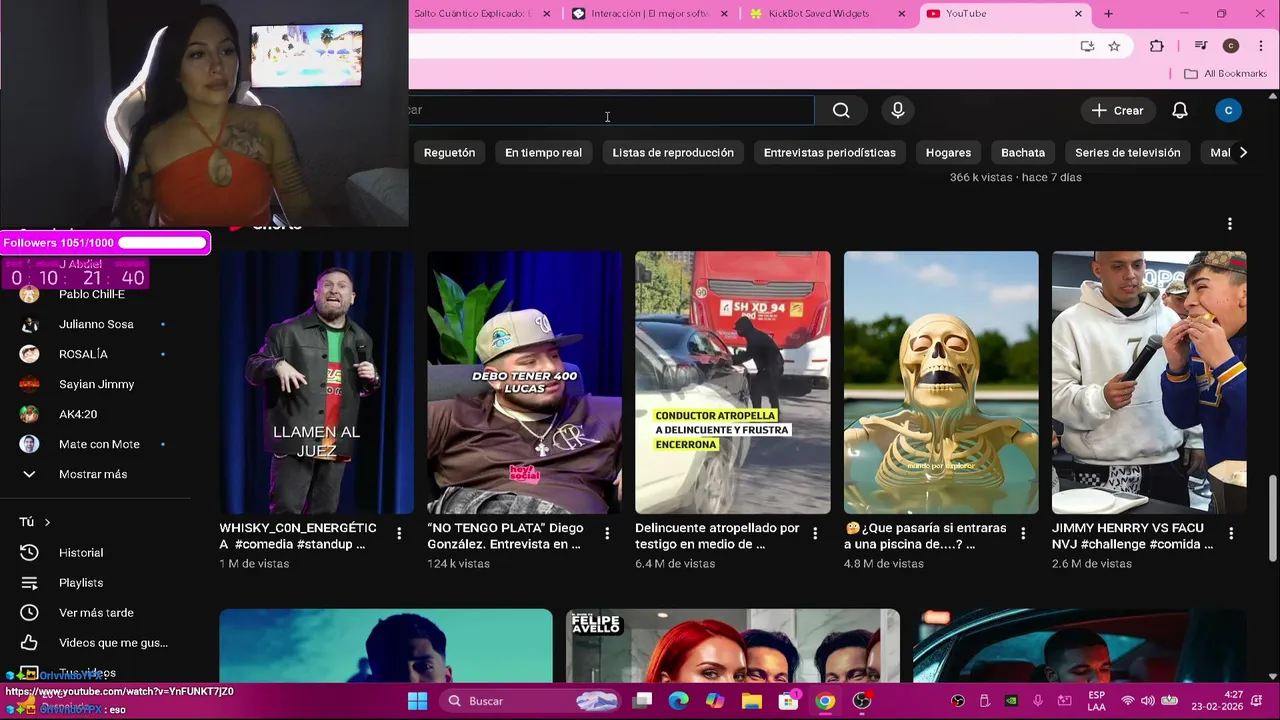Play the CONDUCTOR ATROPELLA short thumbnail
This screenshot has width=1280, height=720.
coord(732,382)
